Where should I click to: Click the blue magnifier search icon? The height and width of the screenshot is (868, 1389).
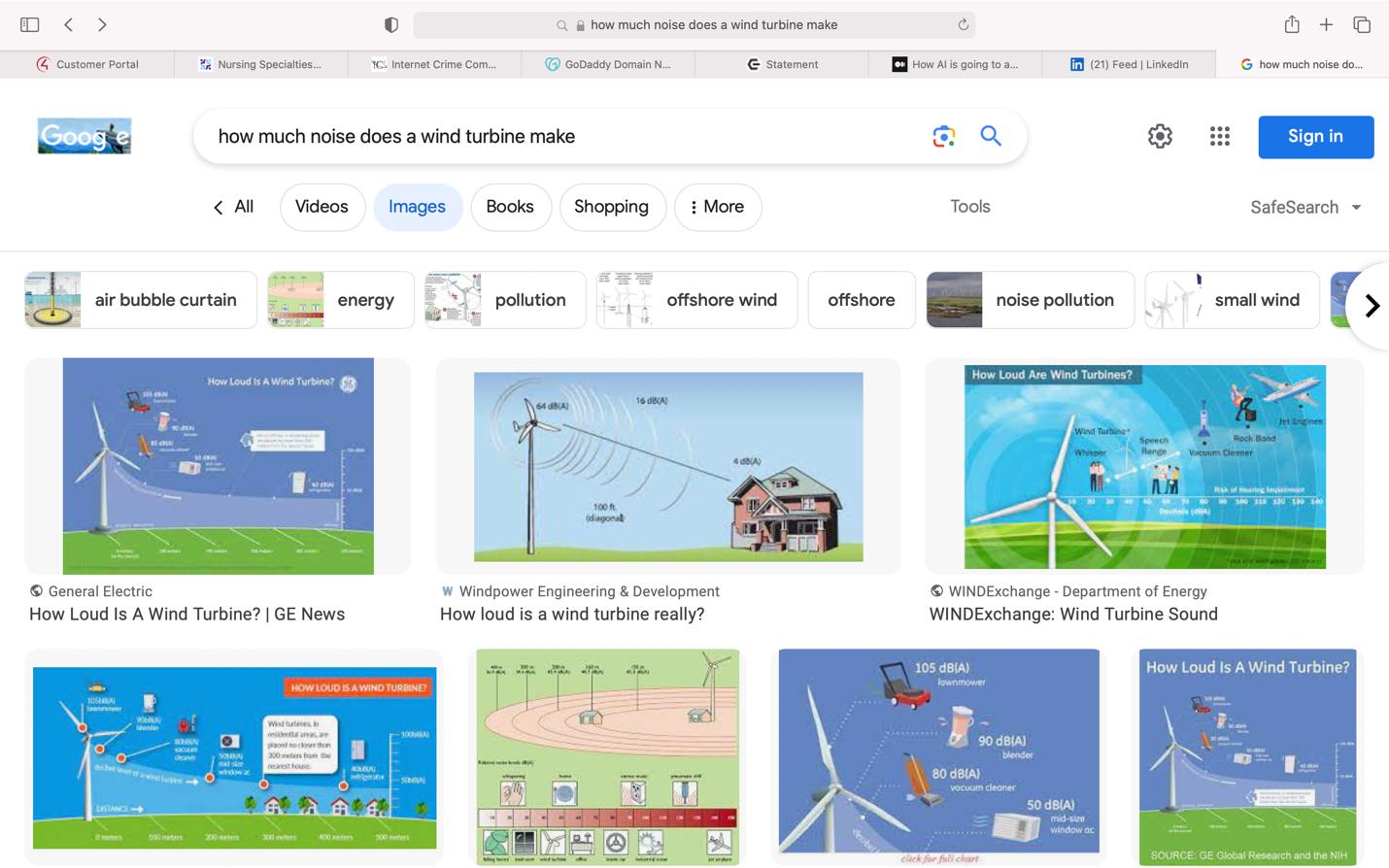(990, 136)
